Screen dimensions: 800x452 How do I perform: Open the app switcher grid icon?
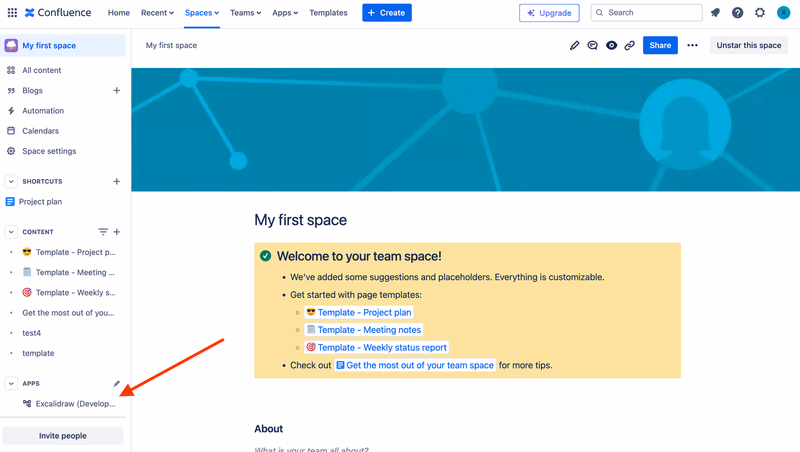pos(12,13)
